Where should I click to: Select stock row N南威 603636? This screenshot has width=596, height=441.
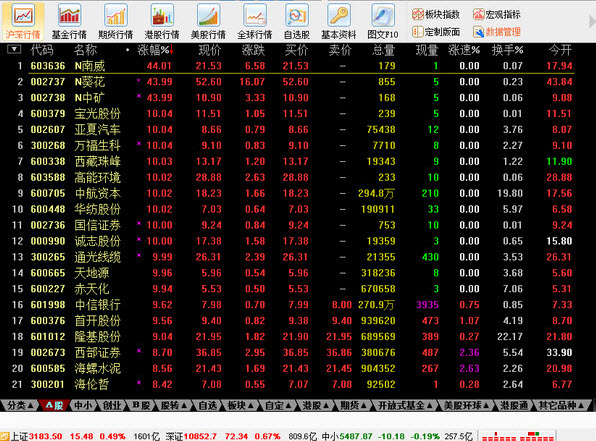click(291, 66)
